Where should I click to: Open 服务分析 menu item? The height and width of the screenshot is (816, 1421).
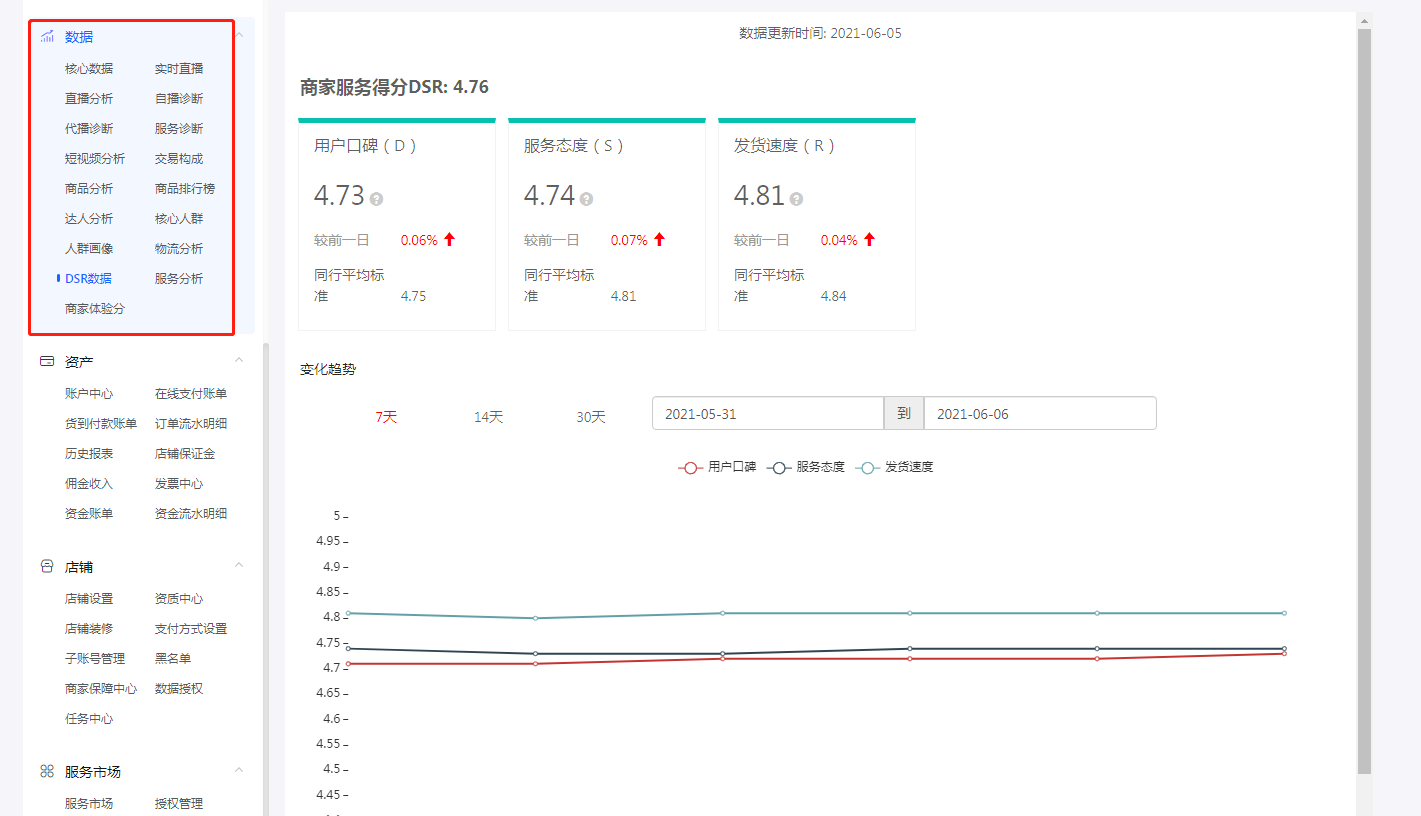179,279
